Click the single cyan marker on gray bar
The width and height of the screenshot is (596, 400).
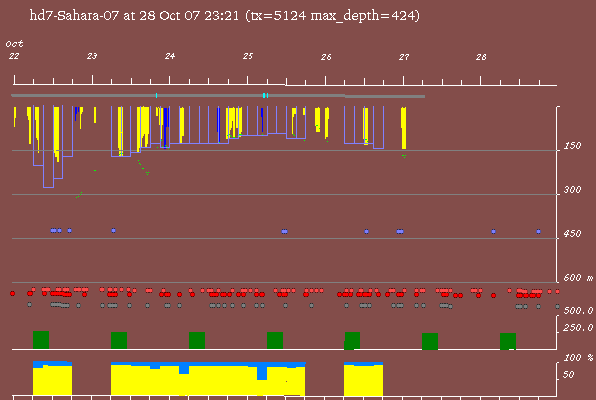click(x=157, y=95)
